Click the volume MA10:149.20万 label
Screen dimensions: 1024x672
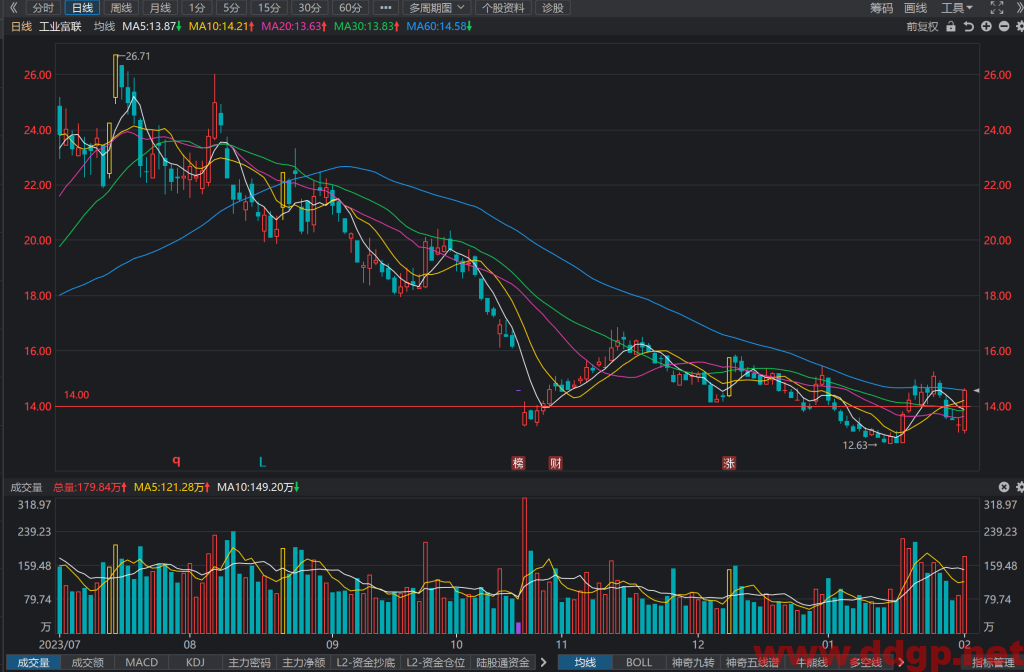pyautogui.click(x=258, y=487)
